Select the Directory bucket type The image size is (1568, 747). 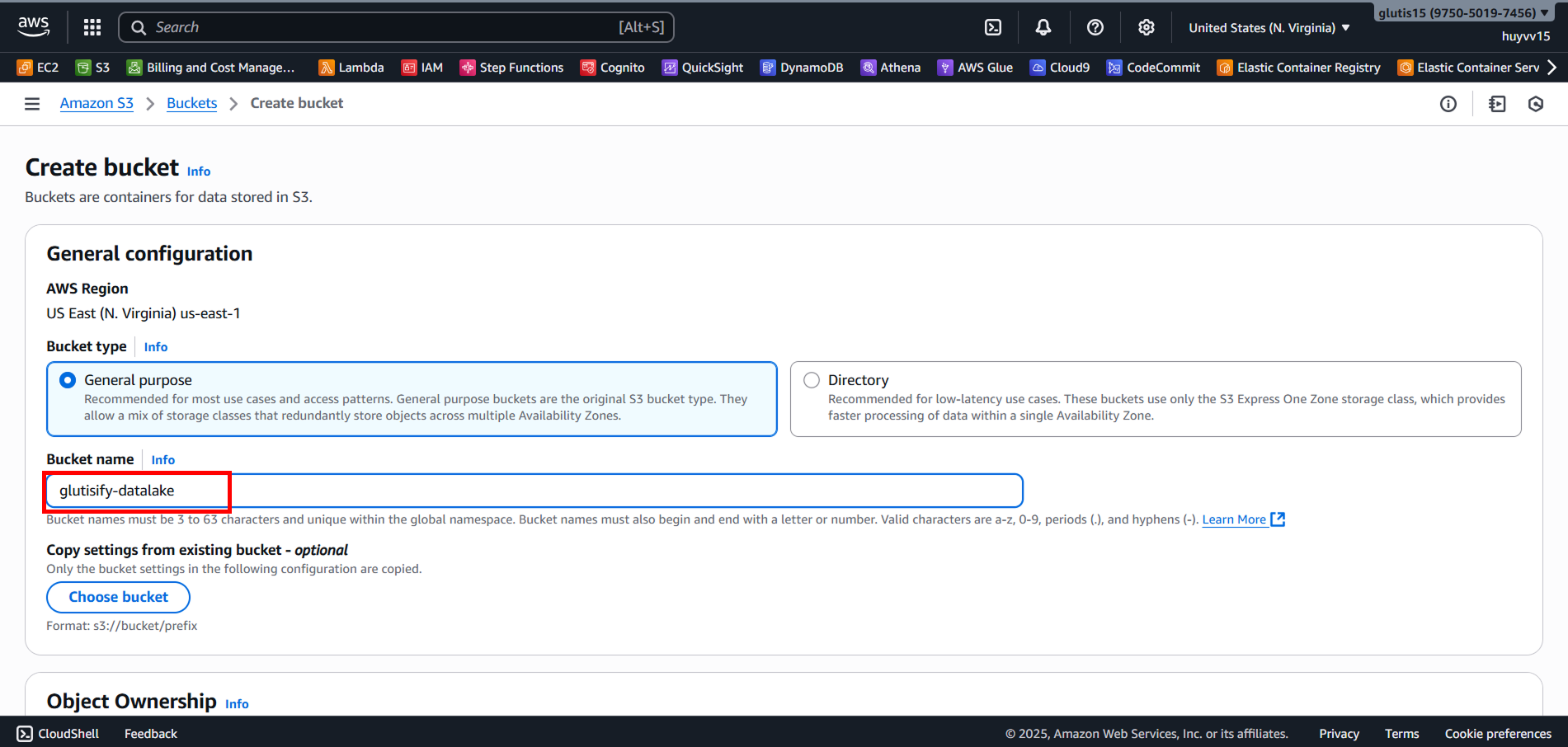click(812, 380)
